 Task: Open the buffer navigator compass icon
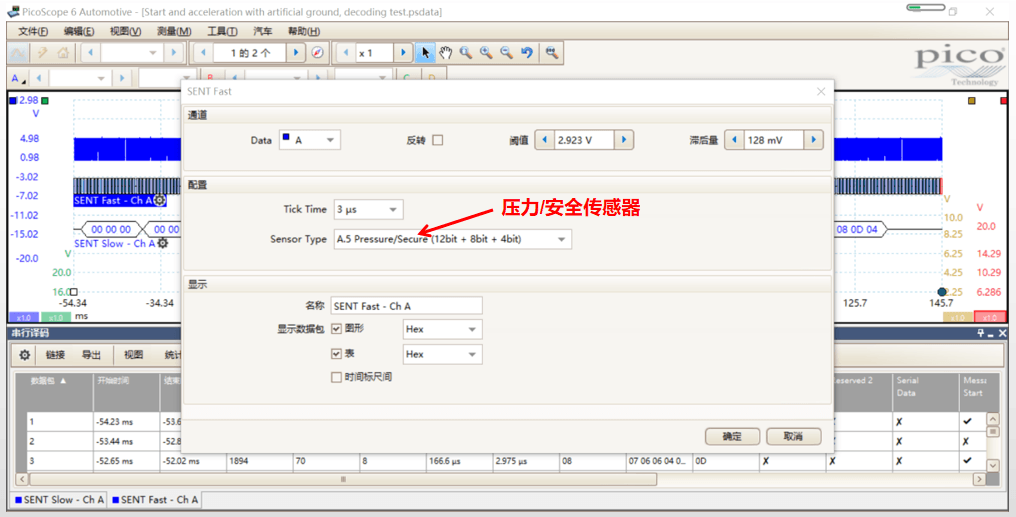click(x=317, y=52)
